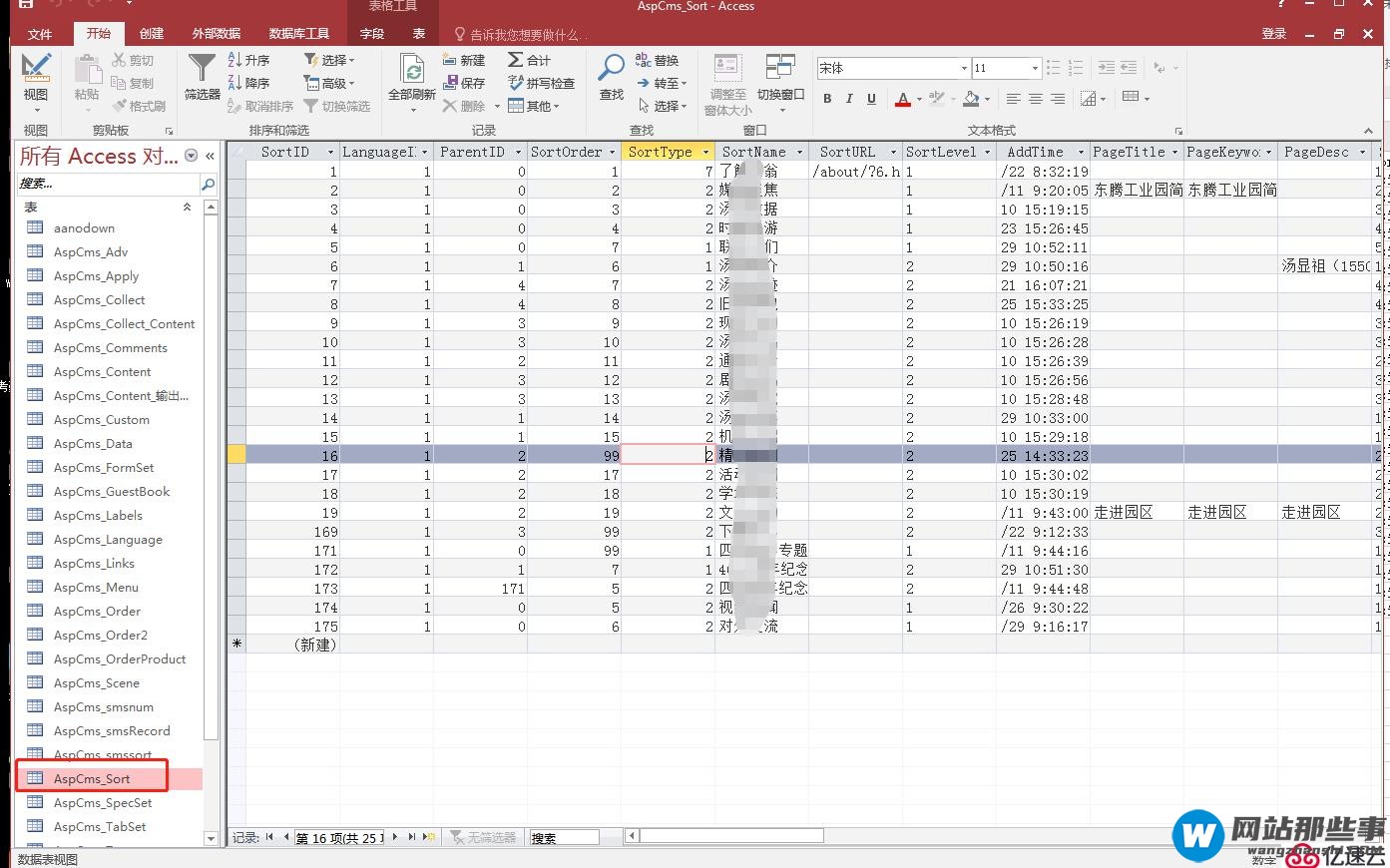The width and height of the screenshot is (1390, 868).
Task: Click the horizontal scrollbar thumb
Action: coord(732,836)
